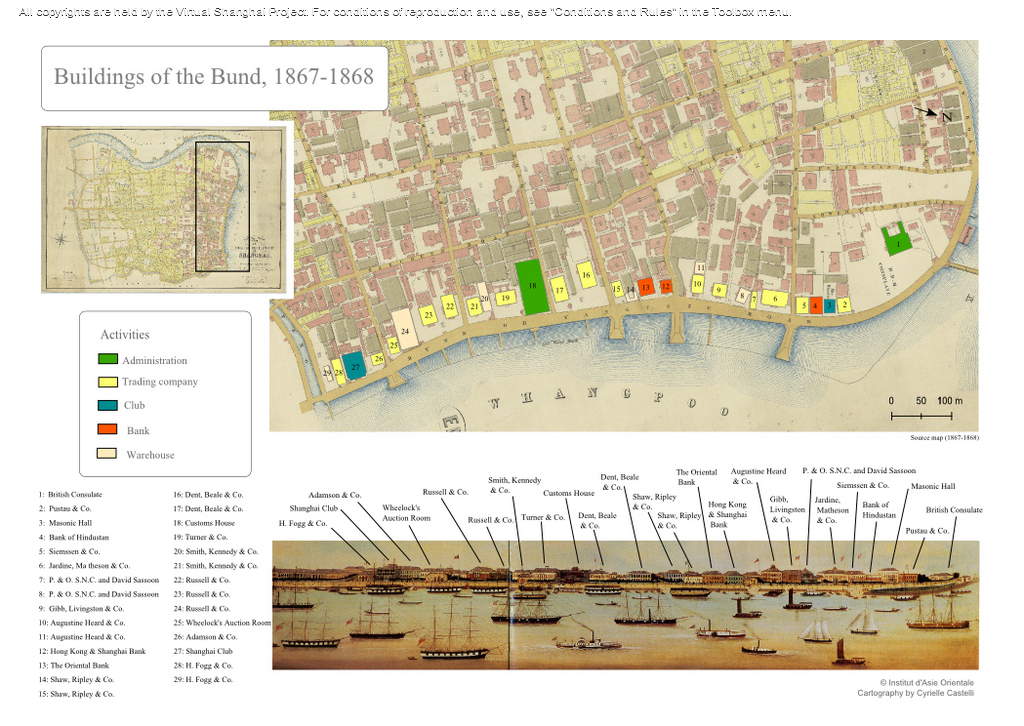Viewport: 1024px width, 726px height.
Task: Click the Customs House label above the panorama
Action: point(569,493)
